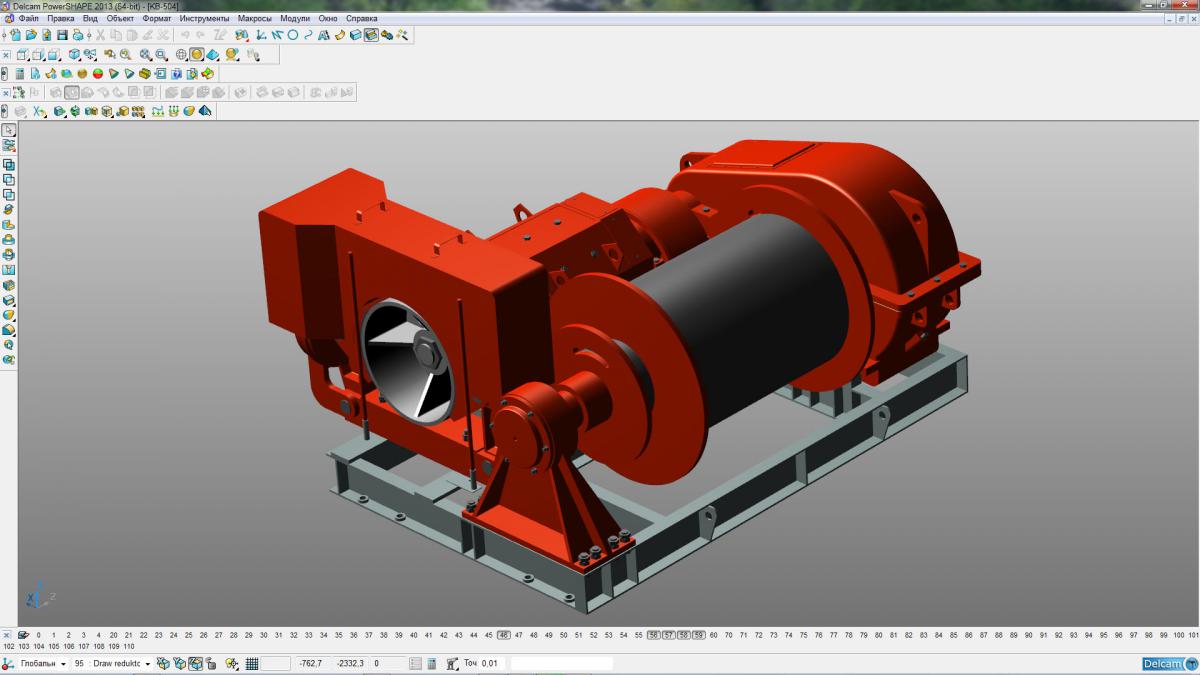The height and width of the screenshot is (675, 1200).
Task: Toggle level 100 on the levels bar
Action: tap(1178, 635)
